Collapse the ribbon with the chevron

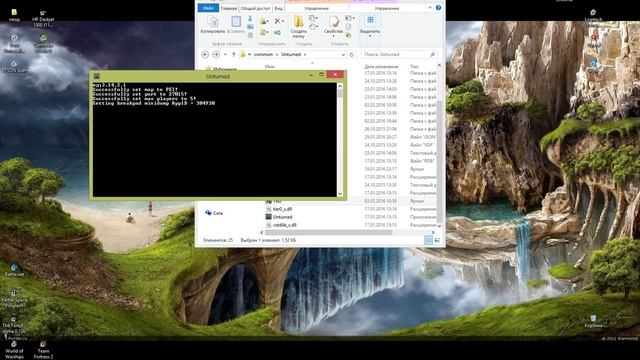pyautogui.click(x=430, y=8)
